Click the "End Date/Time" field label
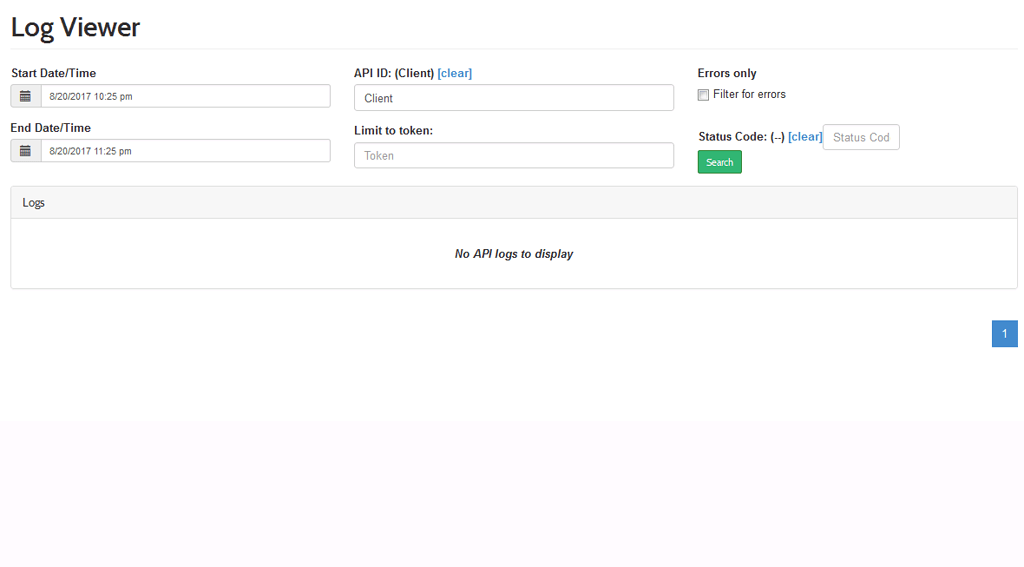The image size is (1024, 567). pyautogui.click(x=50, y=128)
